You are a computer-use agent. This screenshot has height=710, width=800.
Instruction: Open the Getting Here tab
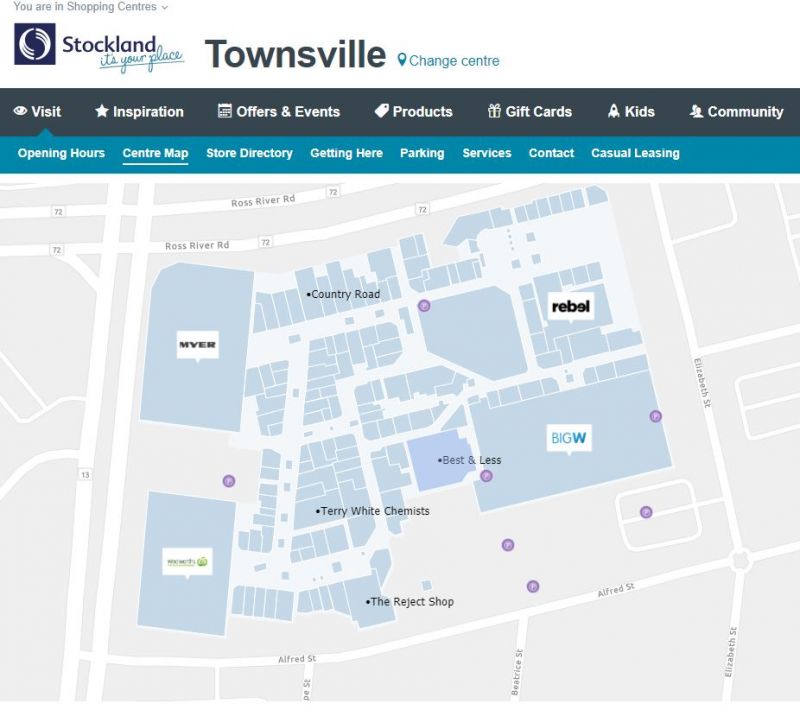click(x=346, y=153)
